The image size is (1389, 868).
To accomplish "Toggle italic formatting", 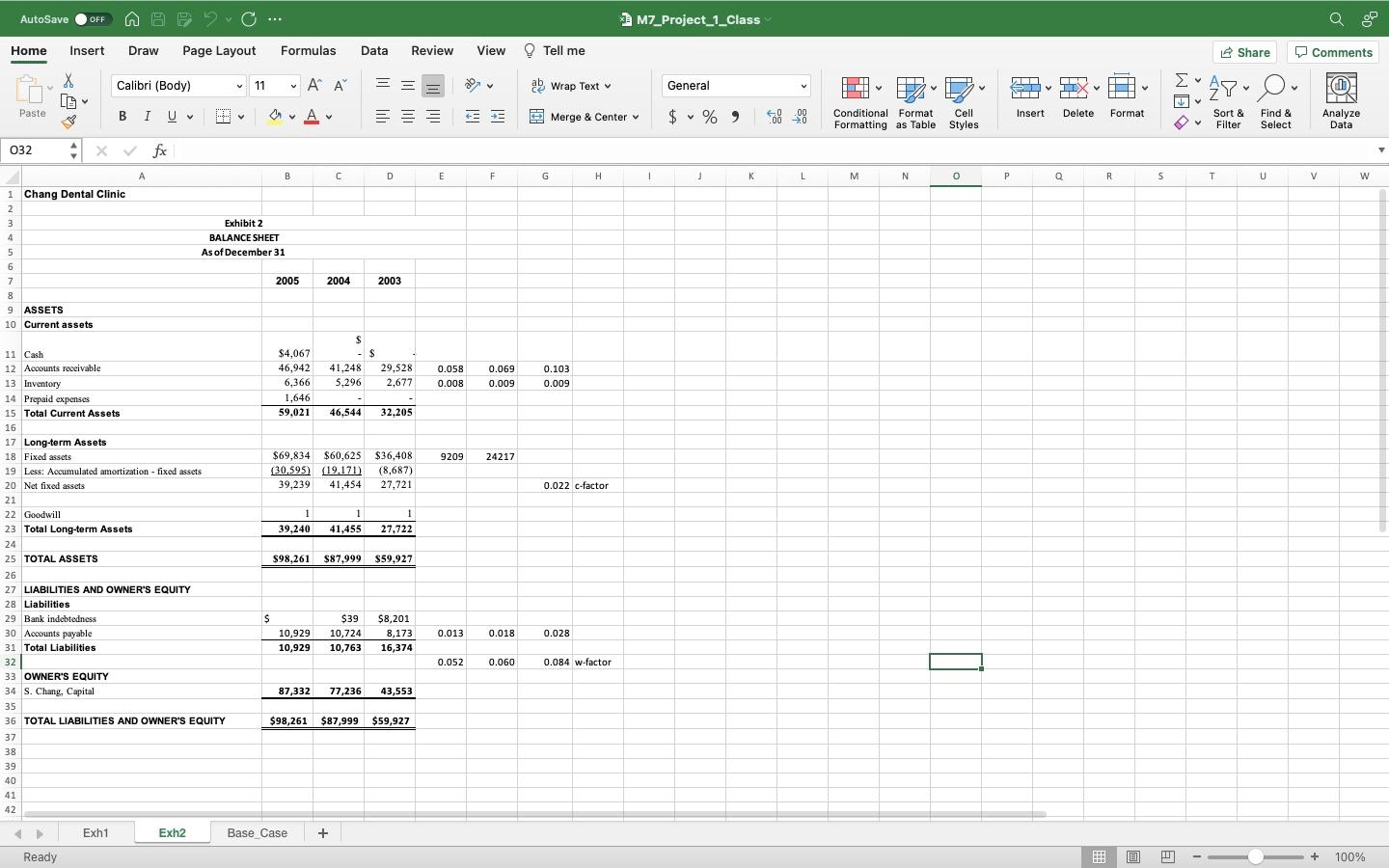I will (x=147, y=116).
